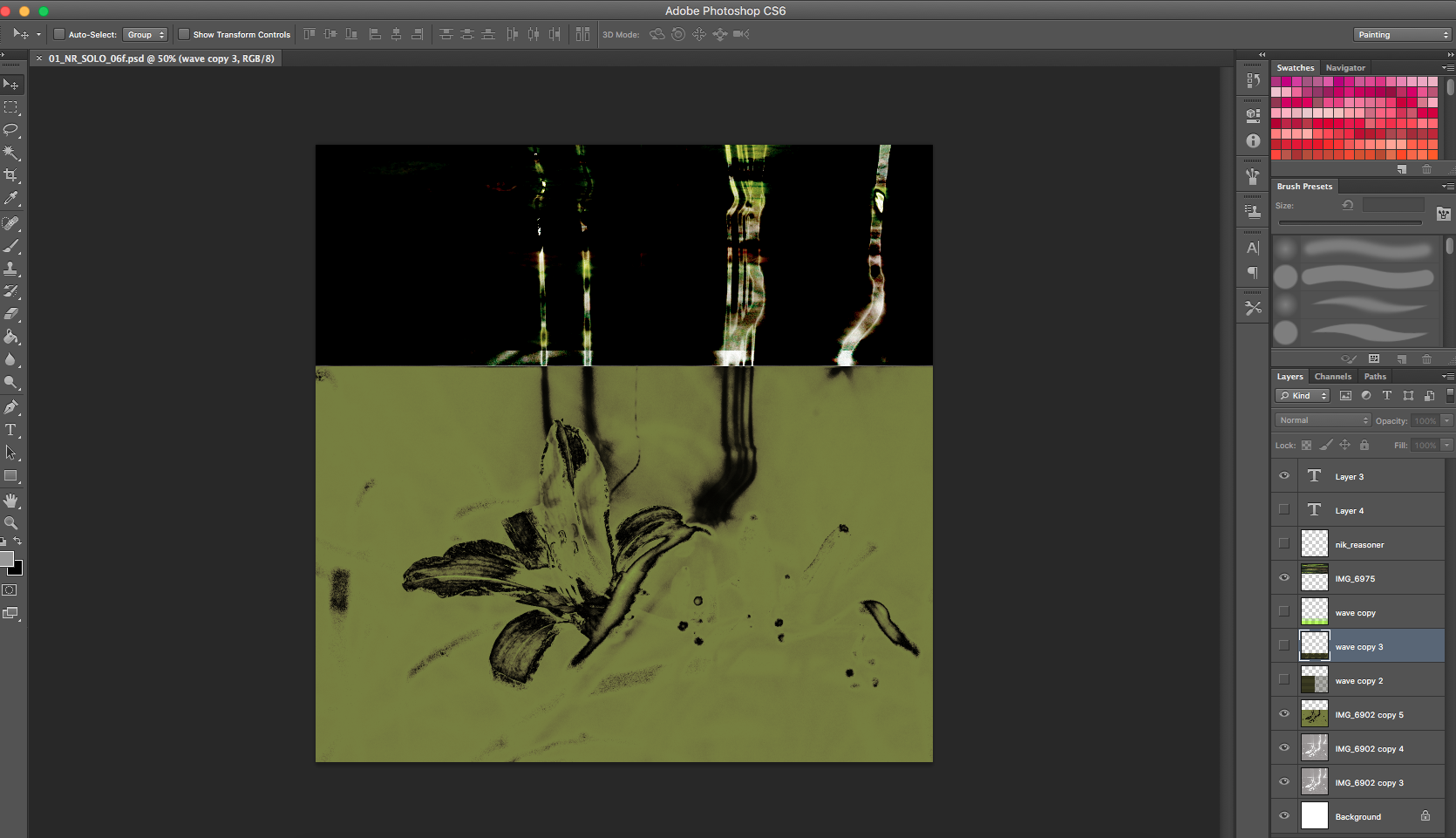This screenshot has width=1456, height=838.
Task: Select the Pen tool
Action: click(10, 407)
